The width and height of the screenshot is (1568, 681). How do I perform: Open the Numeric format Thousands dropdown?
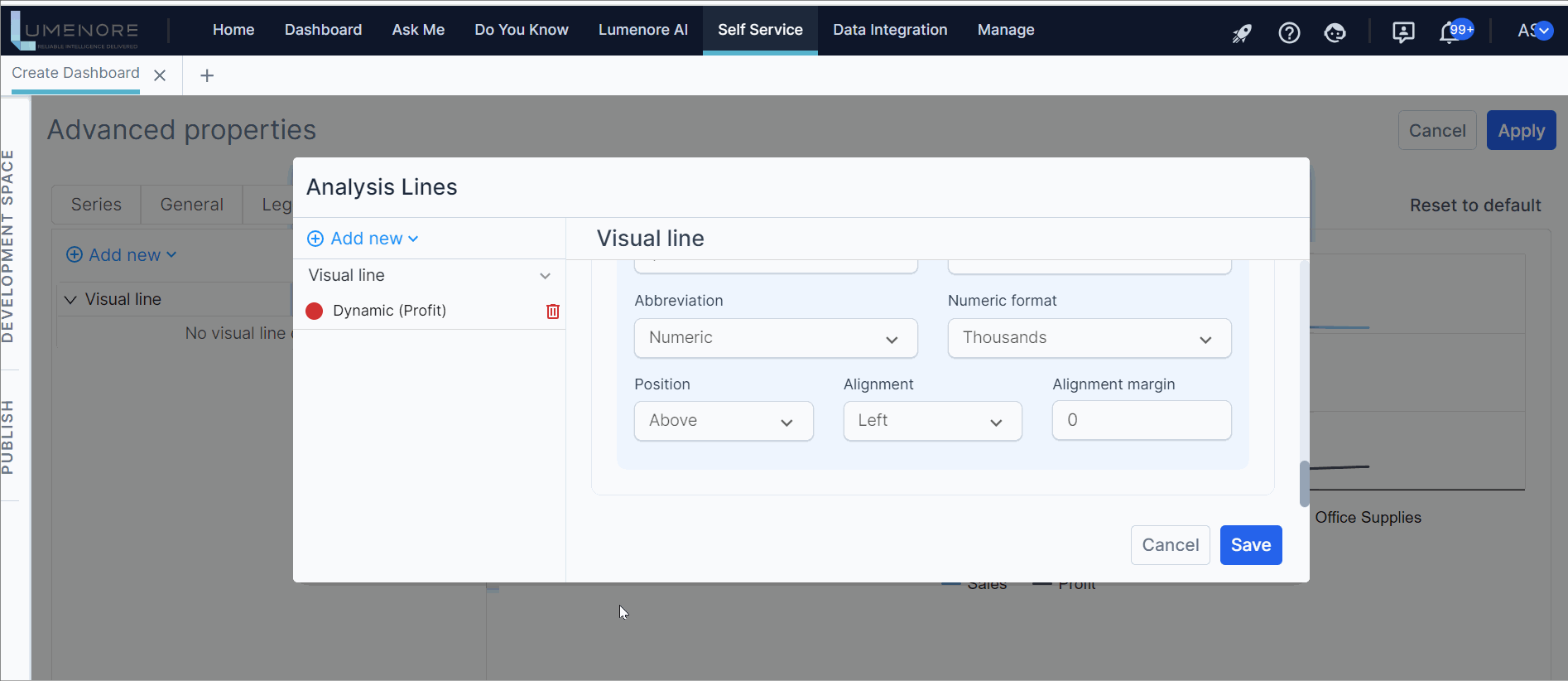(1089, 338)
